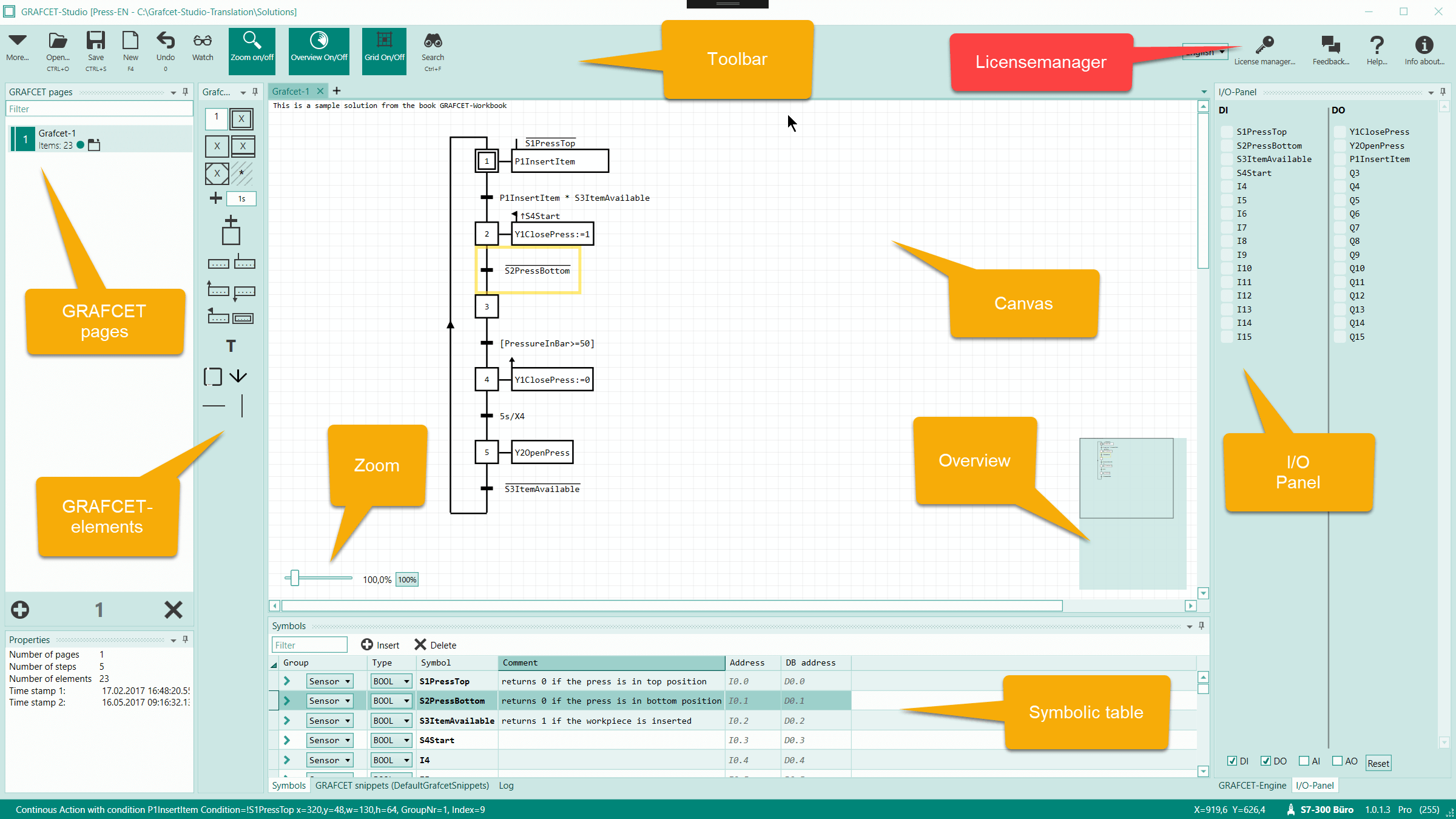Open the I/O-Panel header dropdown arrow
This screenshot has width=1456, height=819.
tap(1431, 93)
